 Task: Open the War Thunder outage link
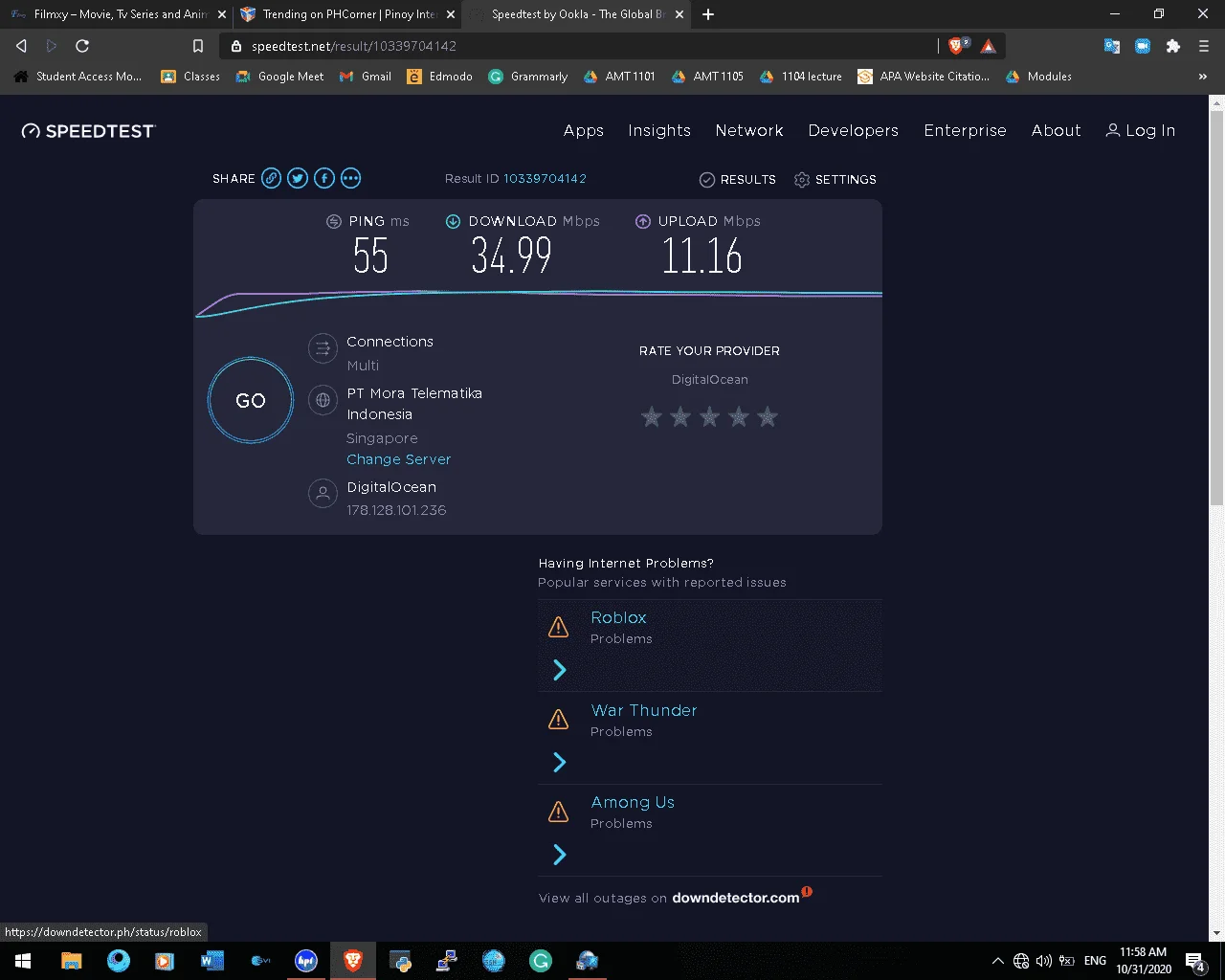click(x=644, y=710)
